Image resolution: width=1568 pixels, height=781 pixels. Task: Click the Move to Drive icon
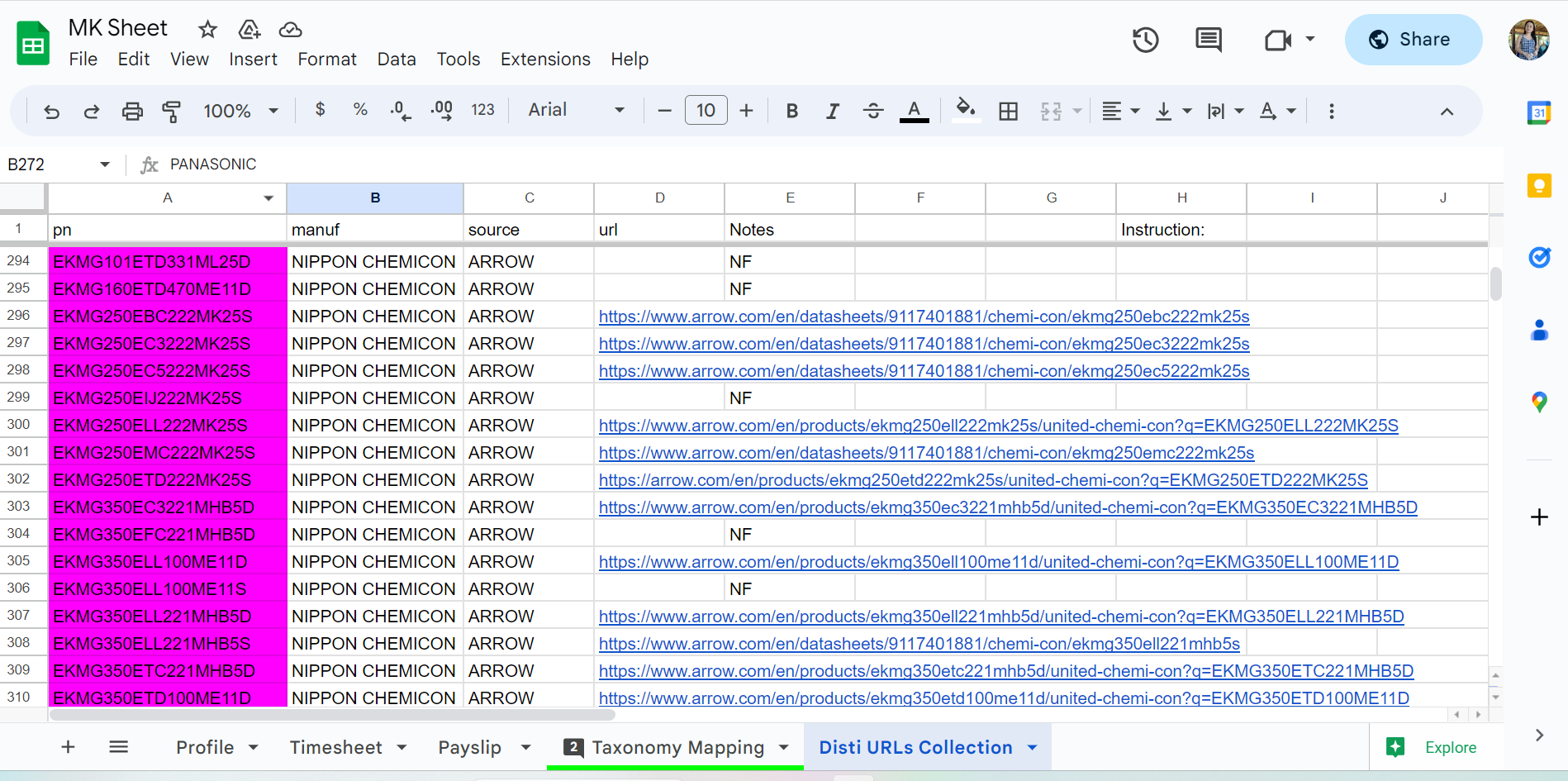(x=249, y=30)
